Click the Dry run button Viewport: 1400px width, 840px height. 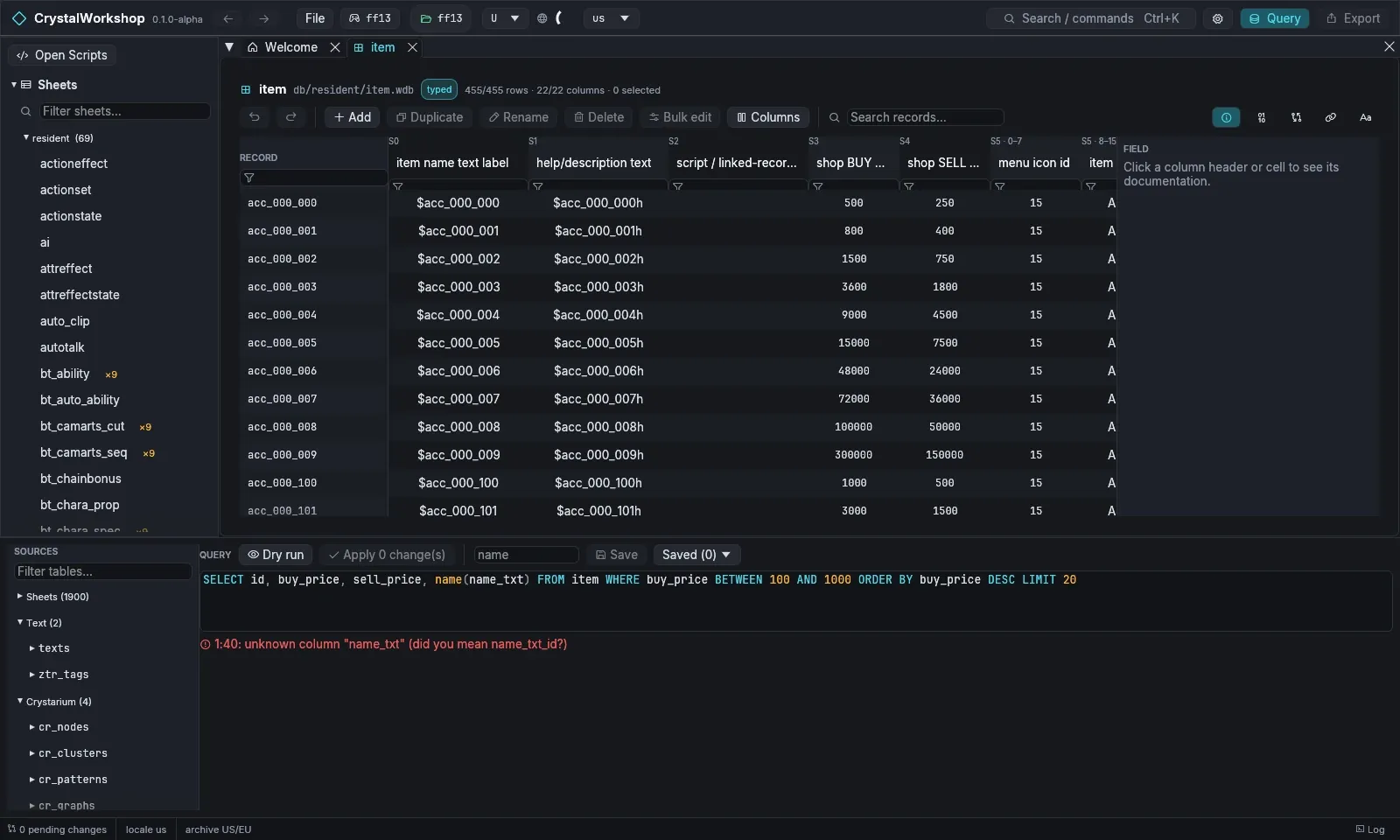(x=276, y=555)
